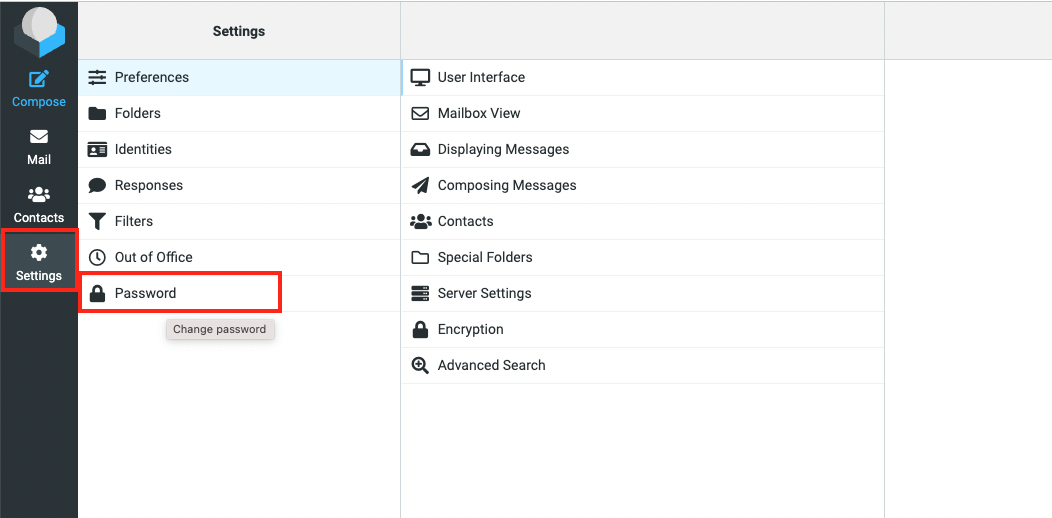Select Identities in the settings list
The width and height of the screenshot is (1052, 518).
pos(143,149)
